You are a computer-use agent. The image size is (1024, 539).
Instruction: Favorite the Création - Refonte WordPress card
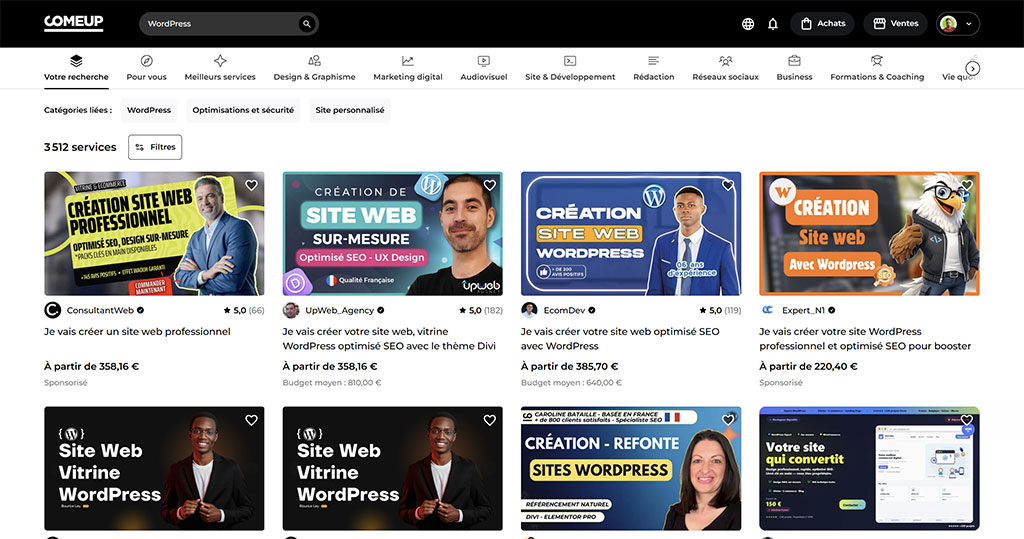coord(728,421)
